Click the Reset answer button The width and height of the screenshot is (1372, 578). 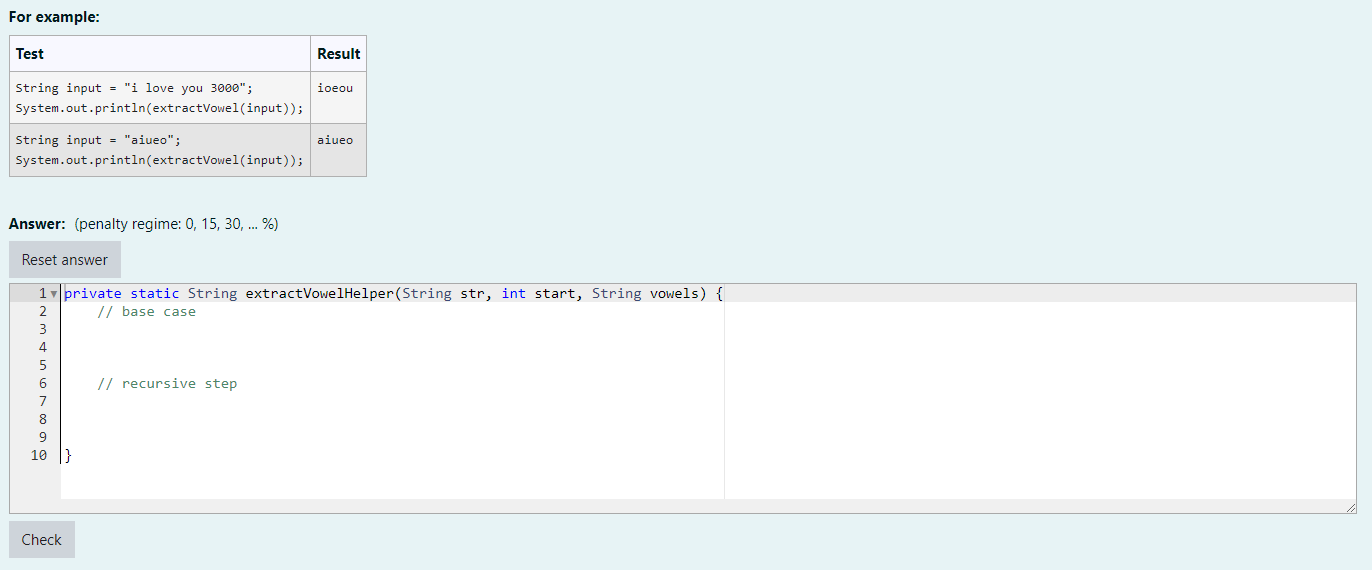coord(64,259)
